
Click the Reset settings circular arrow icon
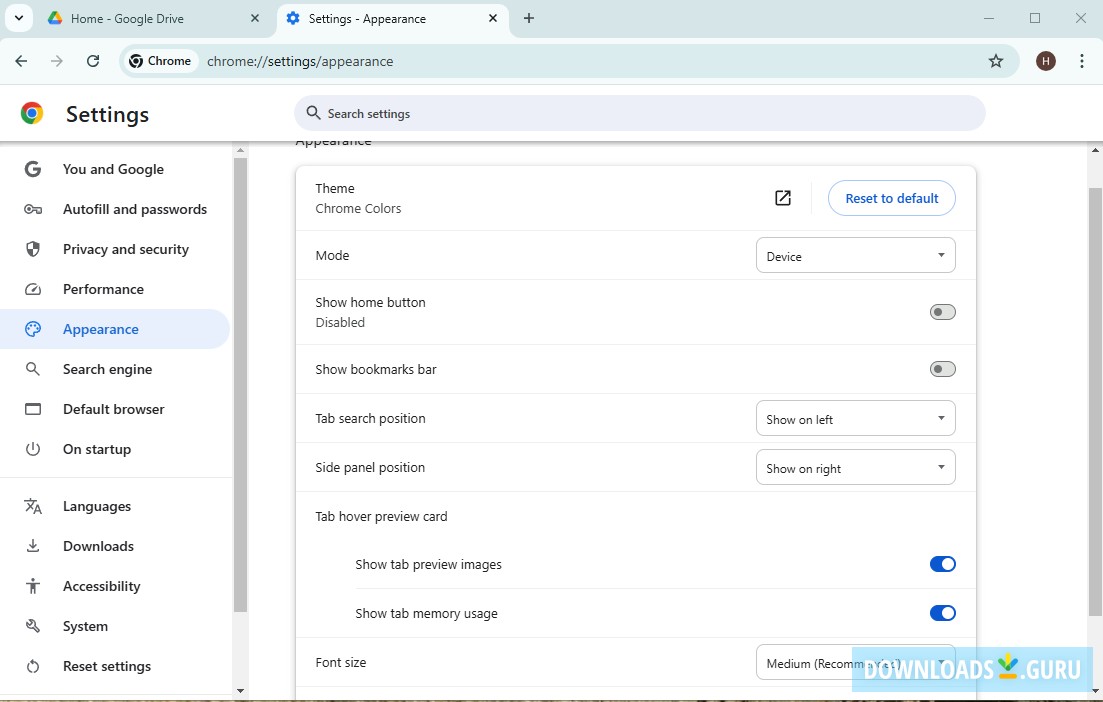point(32,666)
